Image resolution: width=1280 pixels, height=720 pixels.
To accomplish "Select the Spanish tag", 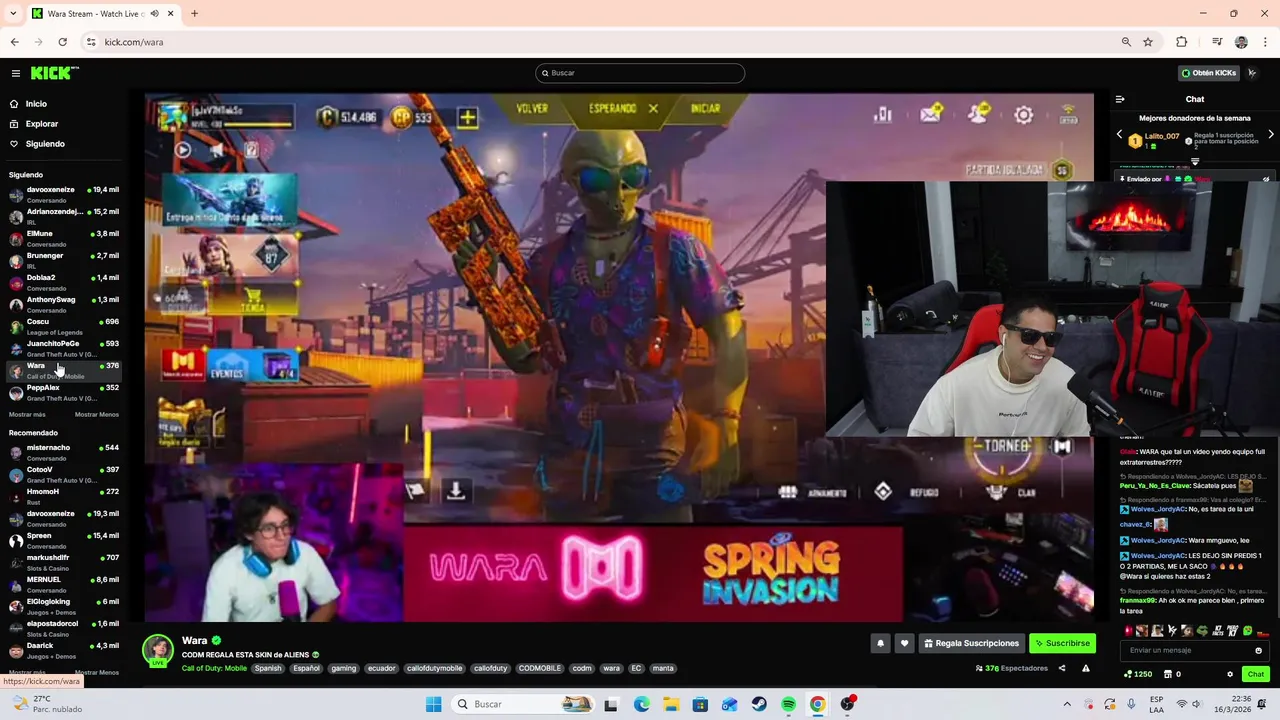I will [268, 668].
